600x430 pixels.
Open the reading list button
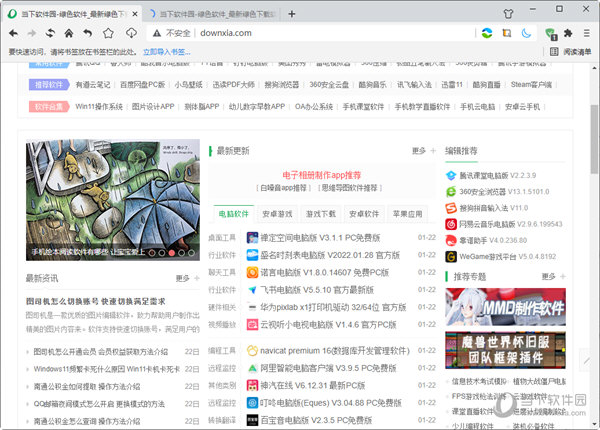[571, 52]
